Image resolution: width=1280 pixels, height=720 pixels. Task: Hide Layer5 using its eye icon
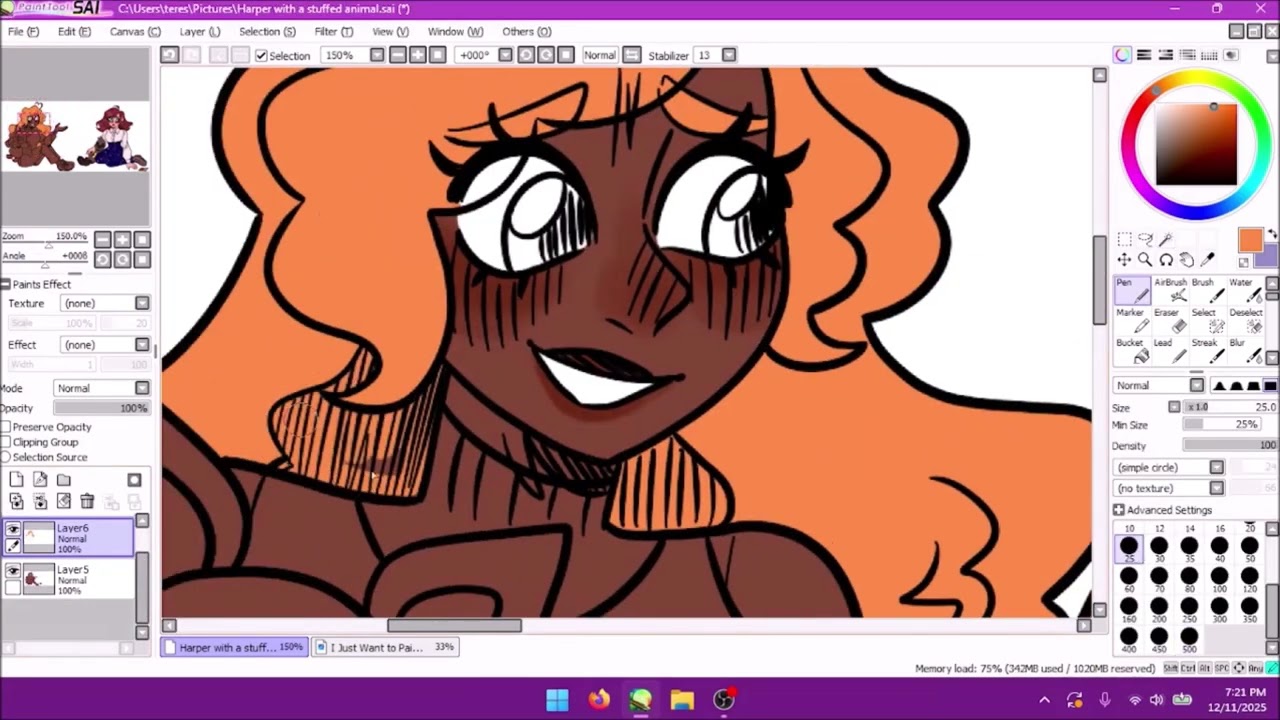[x=12, y=571]
